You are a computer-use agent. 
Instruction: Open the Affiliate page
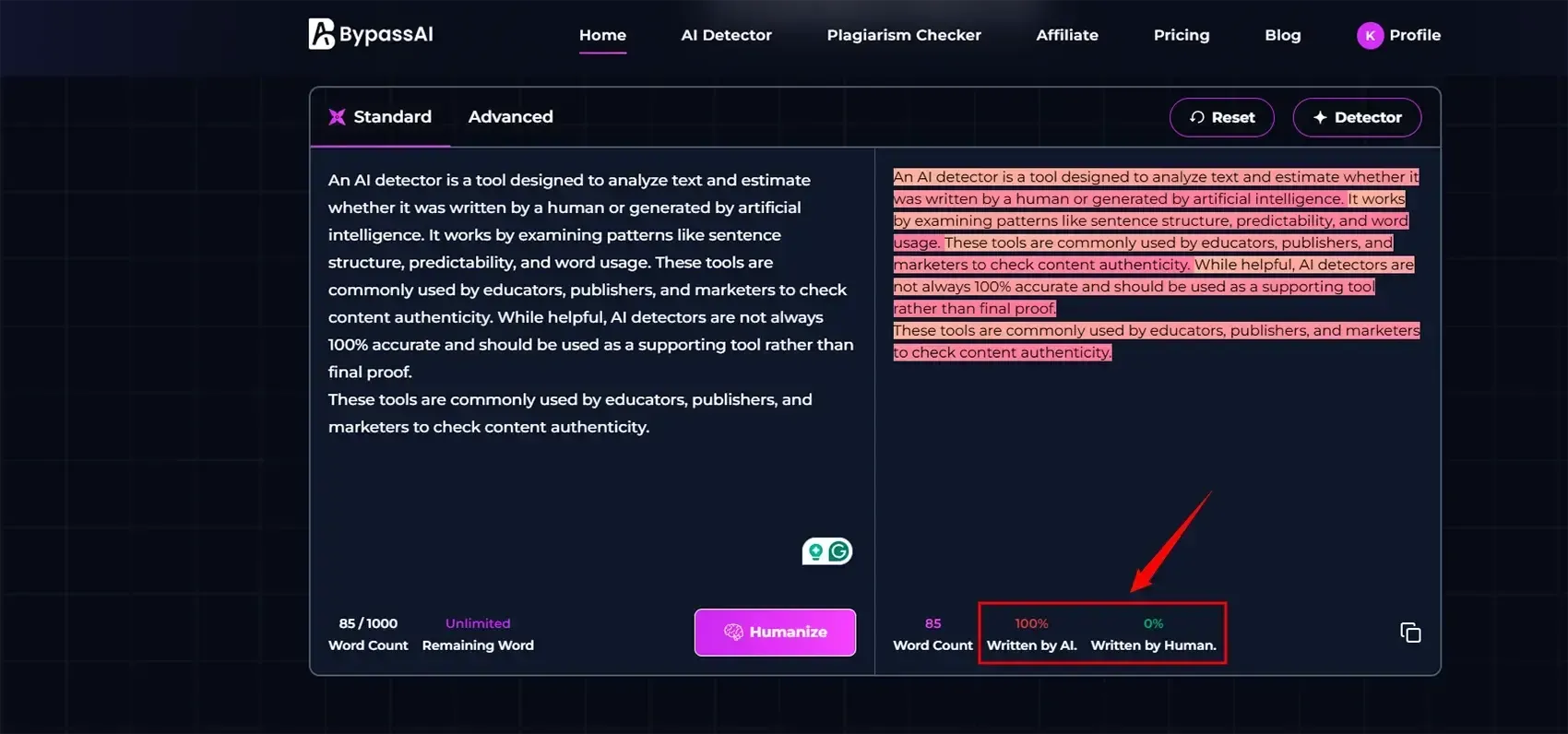tap(1067, 35)
